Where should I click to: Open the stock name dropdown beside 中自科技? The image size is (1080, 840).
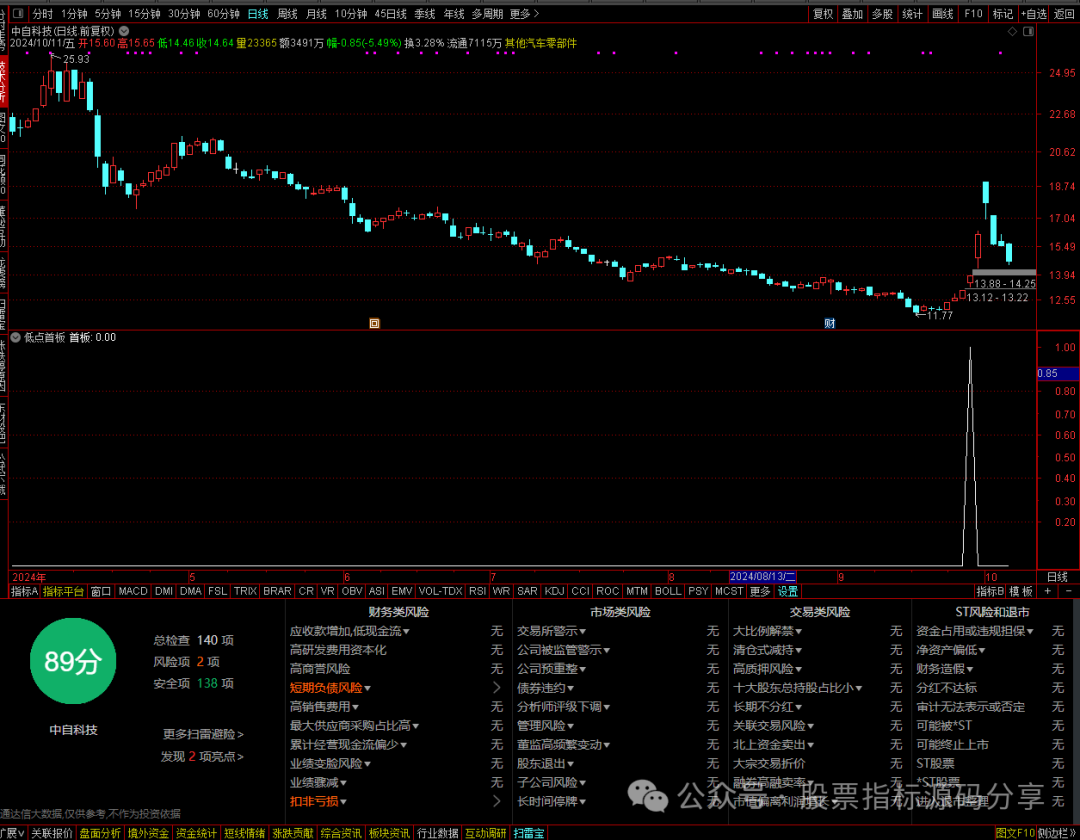[124, 31]
